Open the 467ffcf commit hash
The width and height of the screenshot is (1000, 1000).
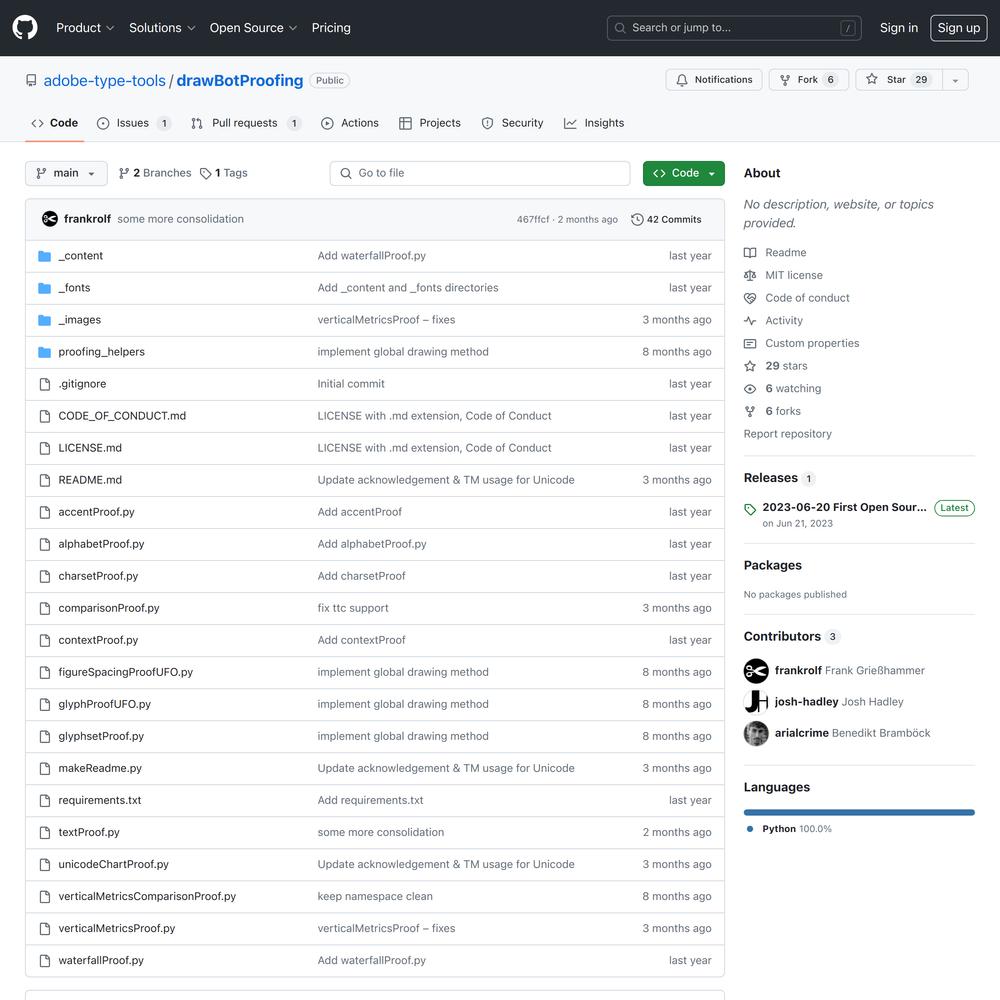[x=533, y=219]
